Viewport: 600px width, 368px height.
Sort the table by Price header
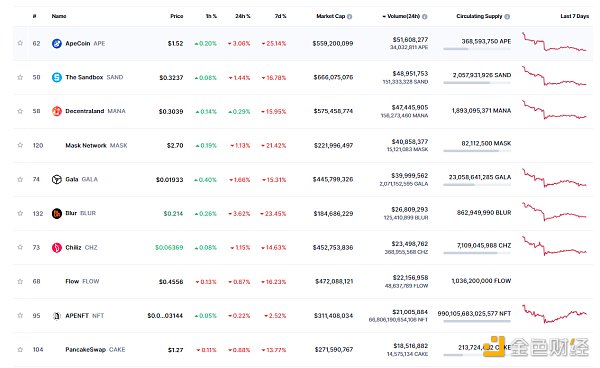(x=177, y=16)
